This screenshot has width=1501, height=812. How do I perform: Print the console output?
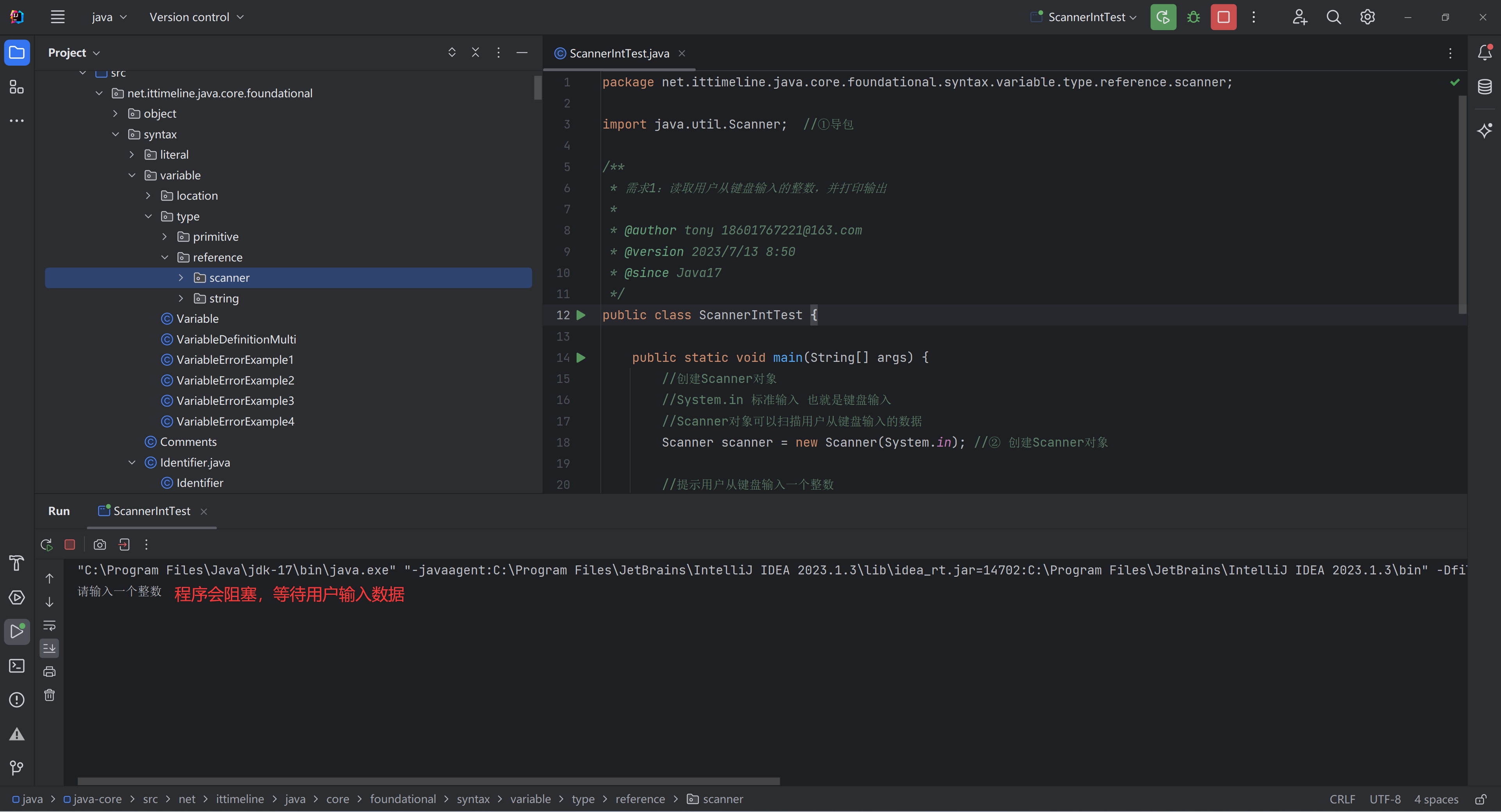point(50,672)
